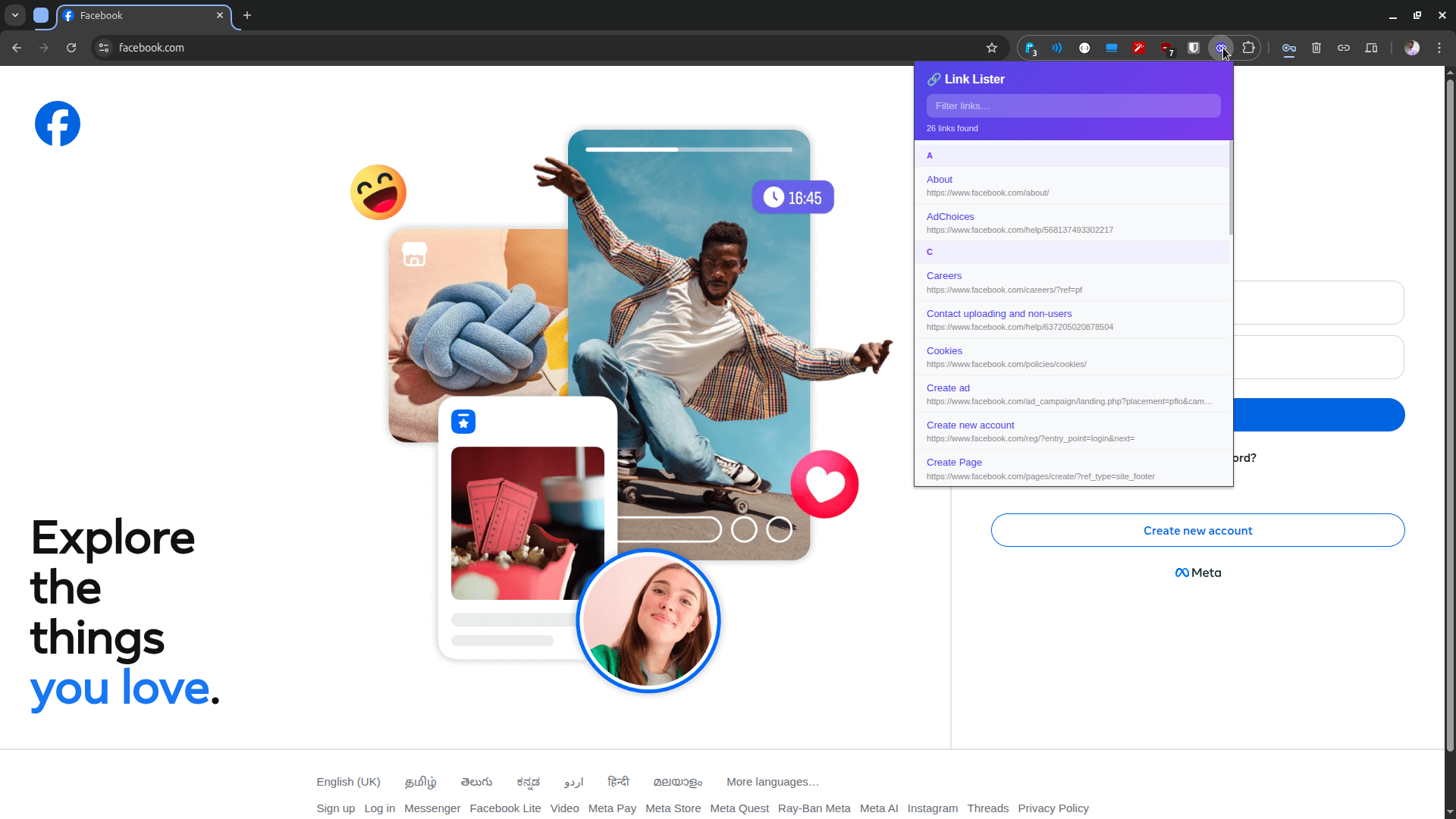
Task: Open the Privacy Policy footer menu item
Action: [1053, 808]
